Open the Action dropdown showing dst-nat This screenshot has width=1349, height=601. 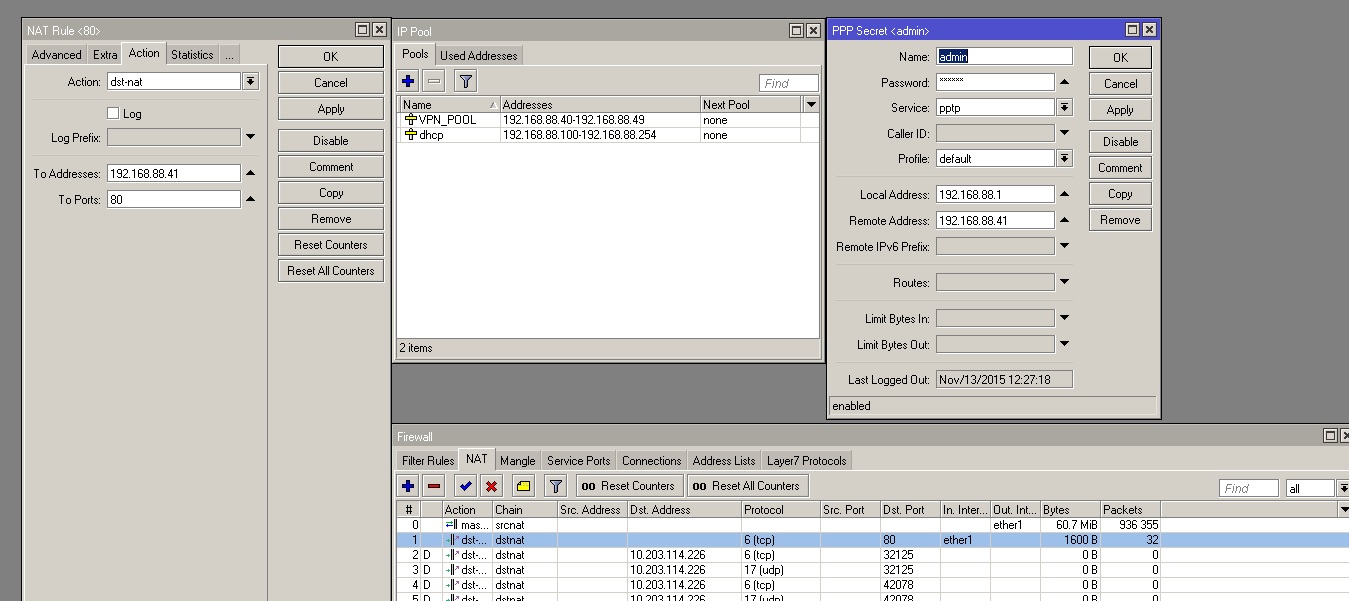click(x=250, y=82)
